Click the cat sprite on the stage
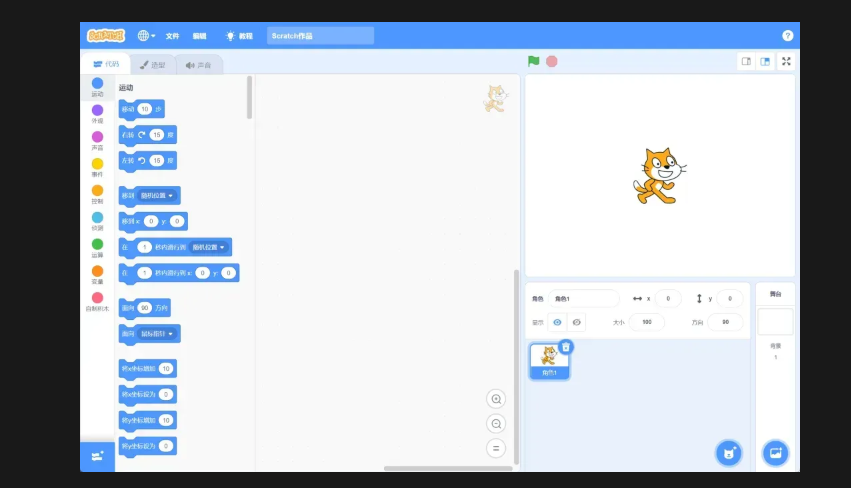 [x=659, y=176]
